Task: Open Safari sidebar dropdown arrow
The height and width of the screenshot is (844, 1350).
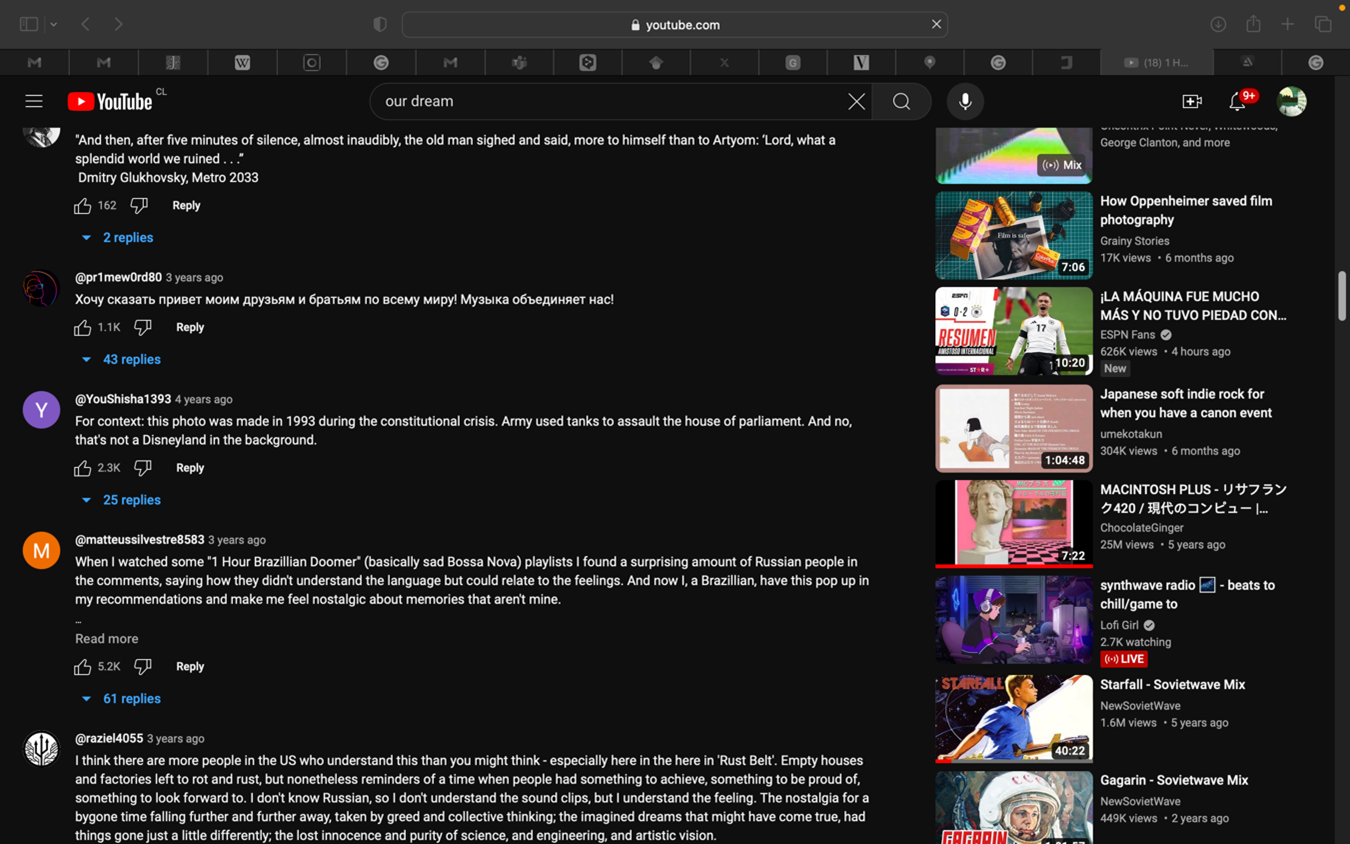Action: (53, 24)
